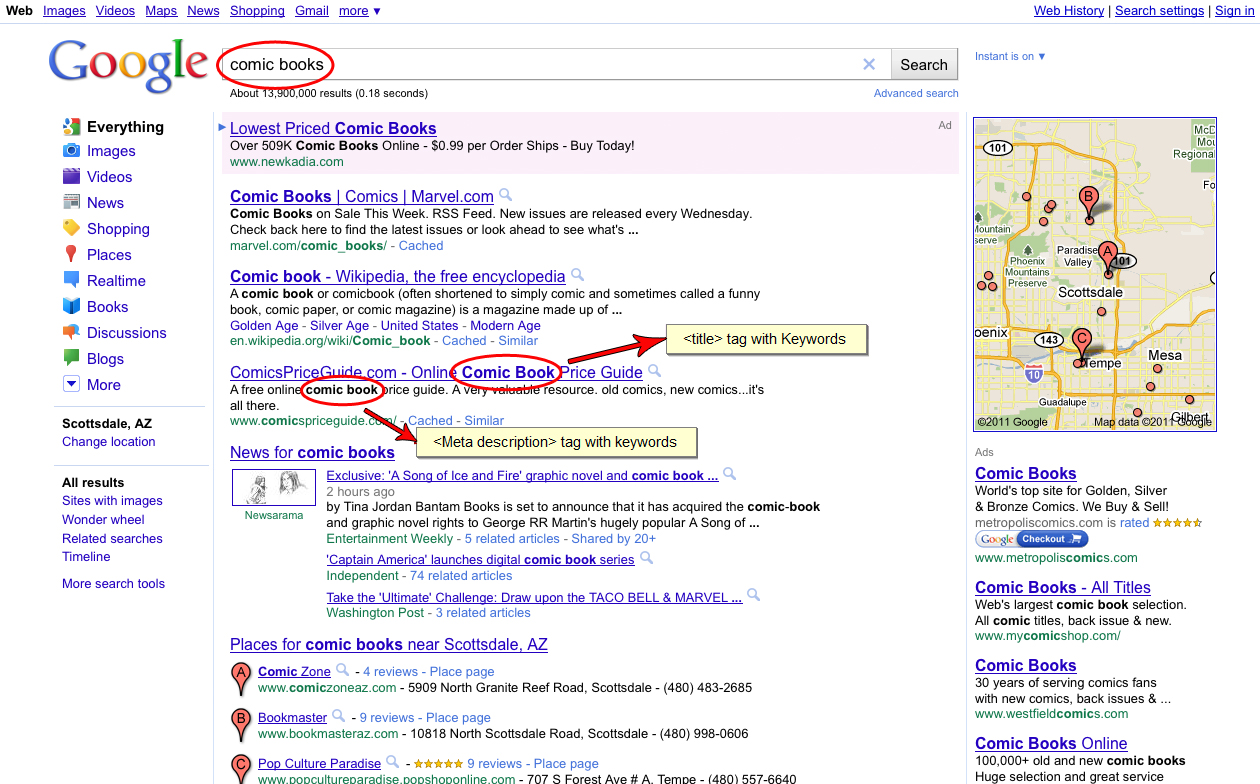Open Places results from the sidebar icon
The image size is (1260, 784).
72,254
